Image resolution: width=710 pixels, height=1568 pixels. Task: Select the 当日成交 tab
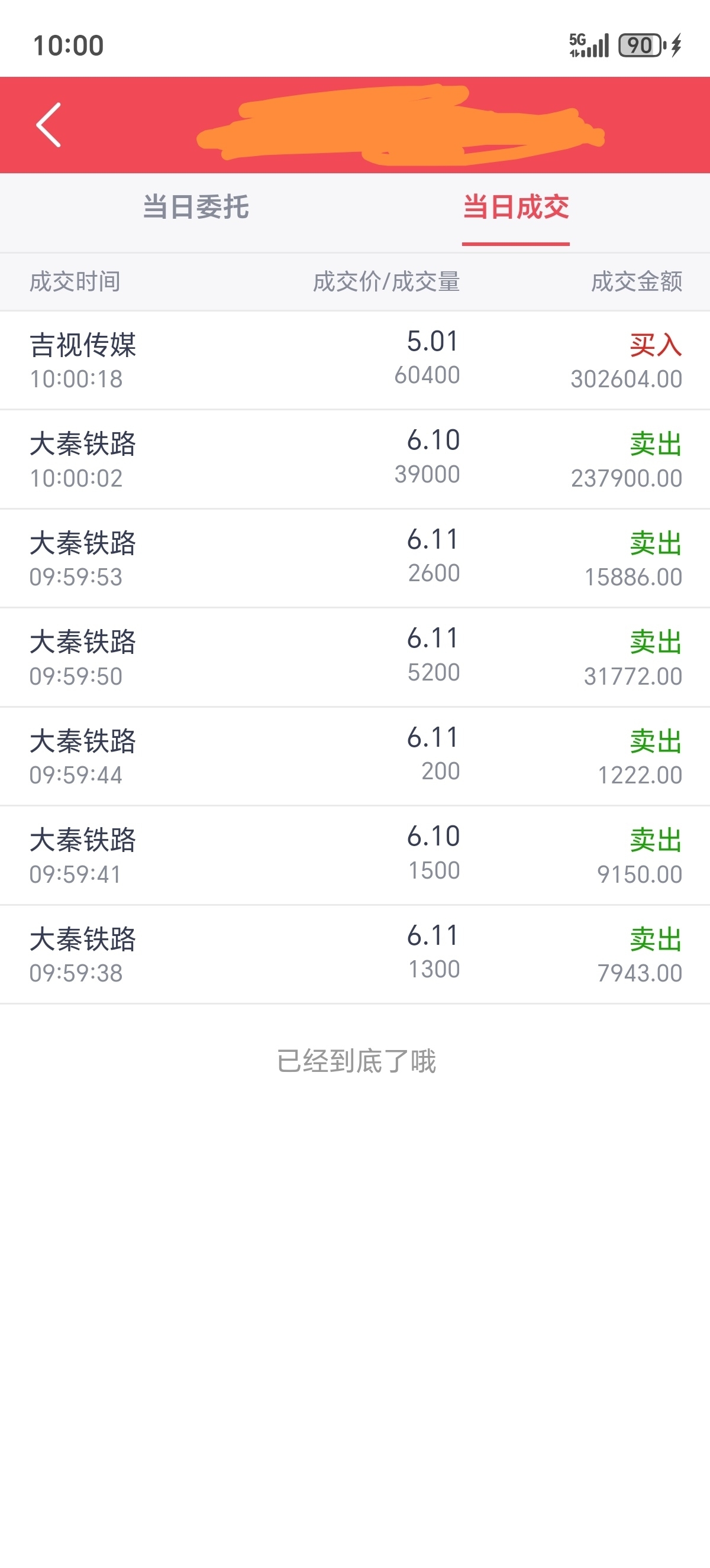(x=516, y=207)
